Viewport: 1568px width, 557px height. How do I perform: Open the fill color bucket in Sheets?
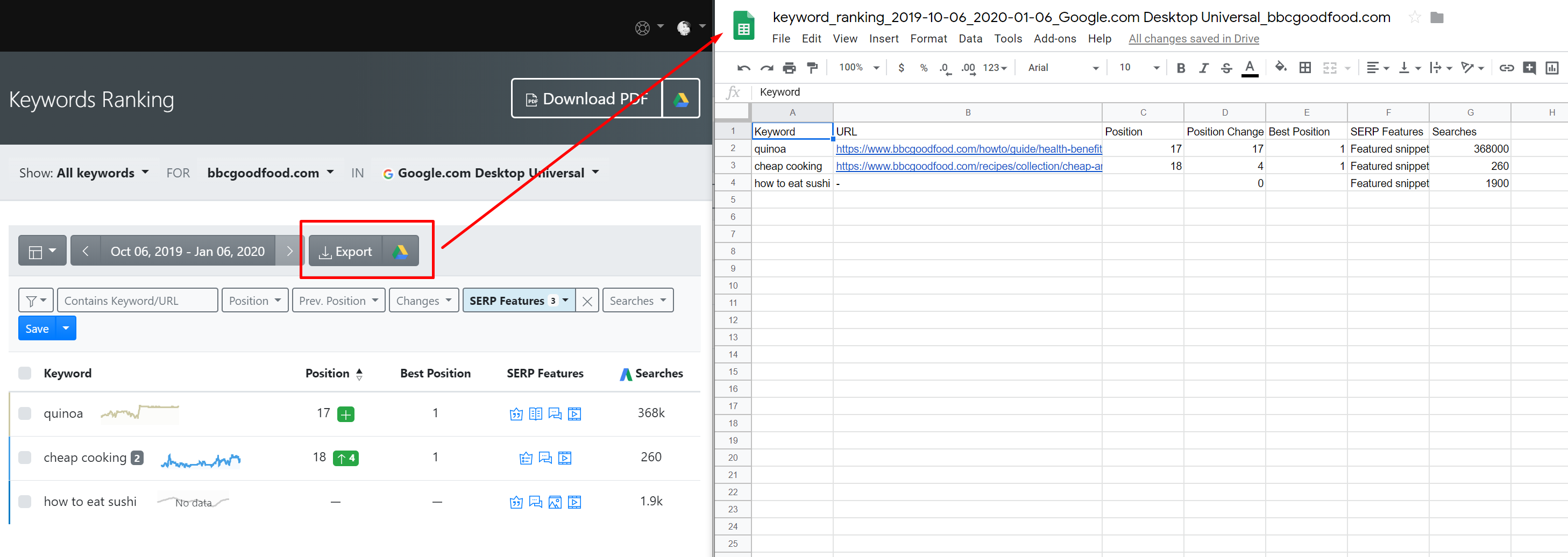[x=1281, y=67]
